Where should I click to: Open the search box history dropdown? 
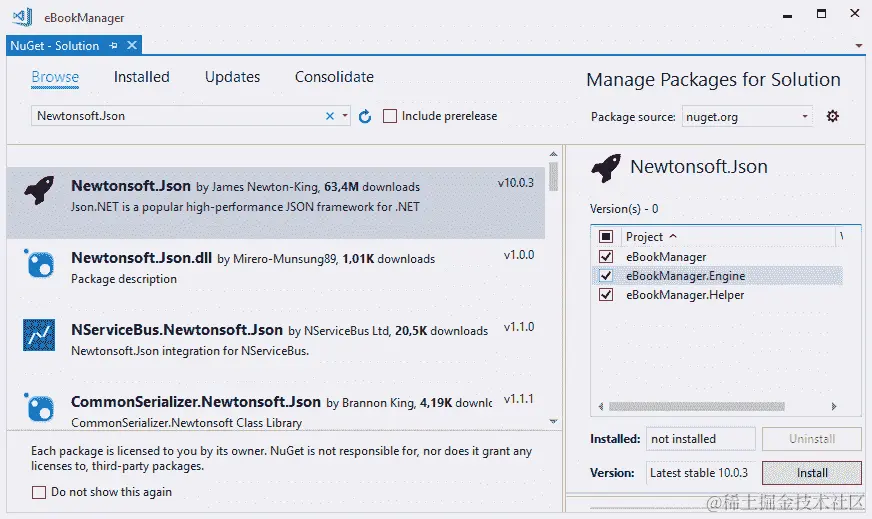(x=345, y=116)
